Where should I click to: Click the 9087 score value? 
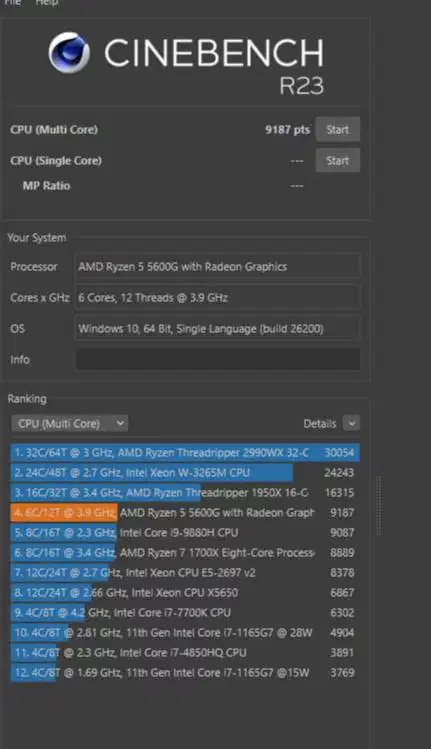pos(342,533)
